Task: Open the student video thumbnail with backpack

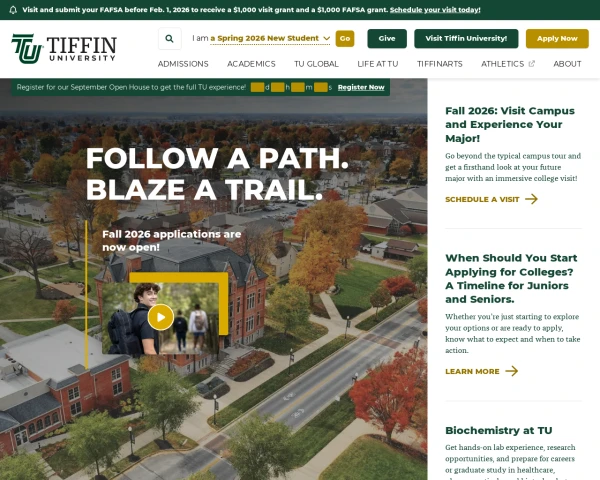Action: (x=160, y=318)
